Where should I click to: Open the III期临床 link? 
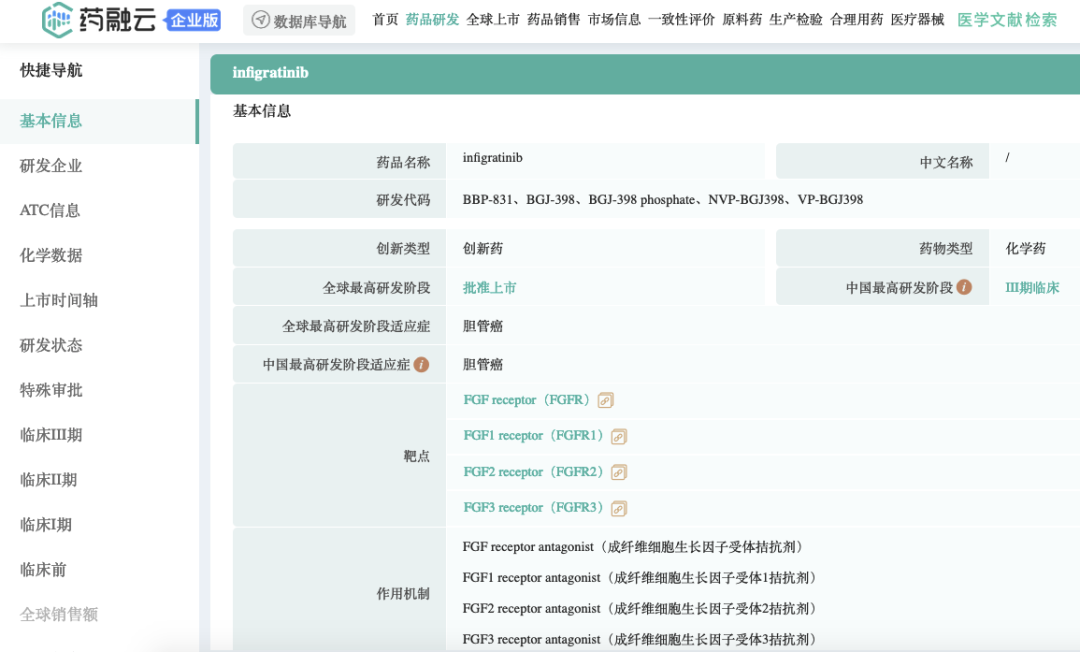(x=1032, y=287)
